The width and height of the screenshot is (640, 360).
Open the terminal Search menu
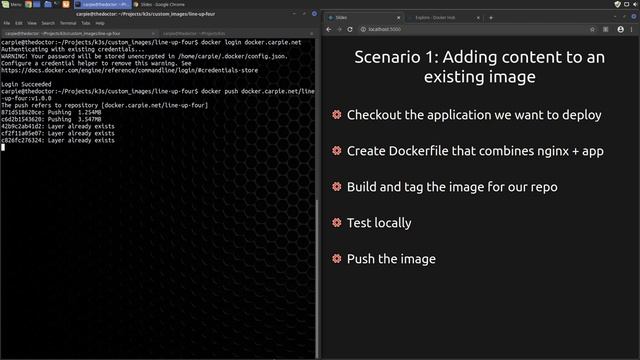click(48, 23)
